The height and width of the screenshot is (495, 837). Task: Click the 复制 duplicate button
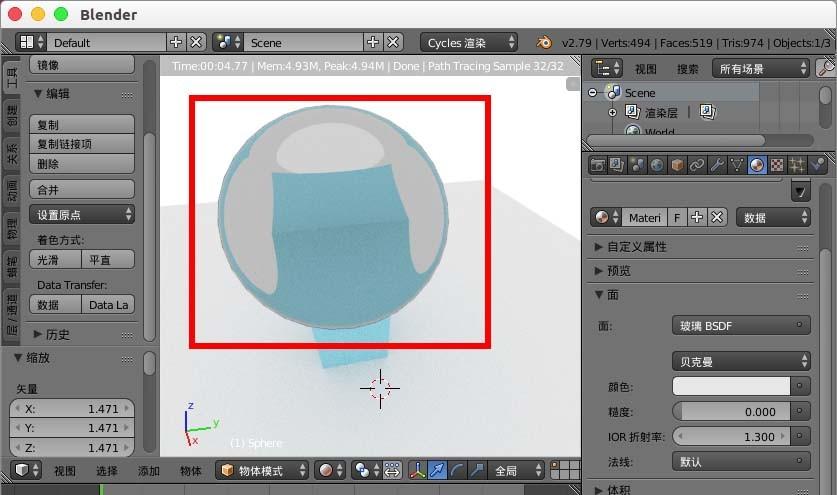click(x=82, y=124)
